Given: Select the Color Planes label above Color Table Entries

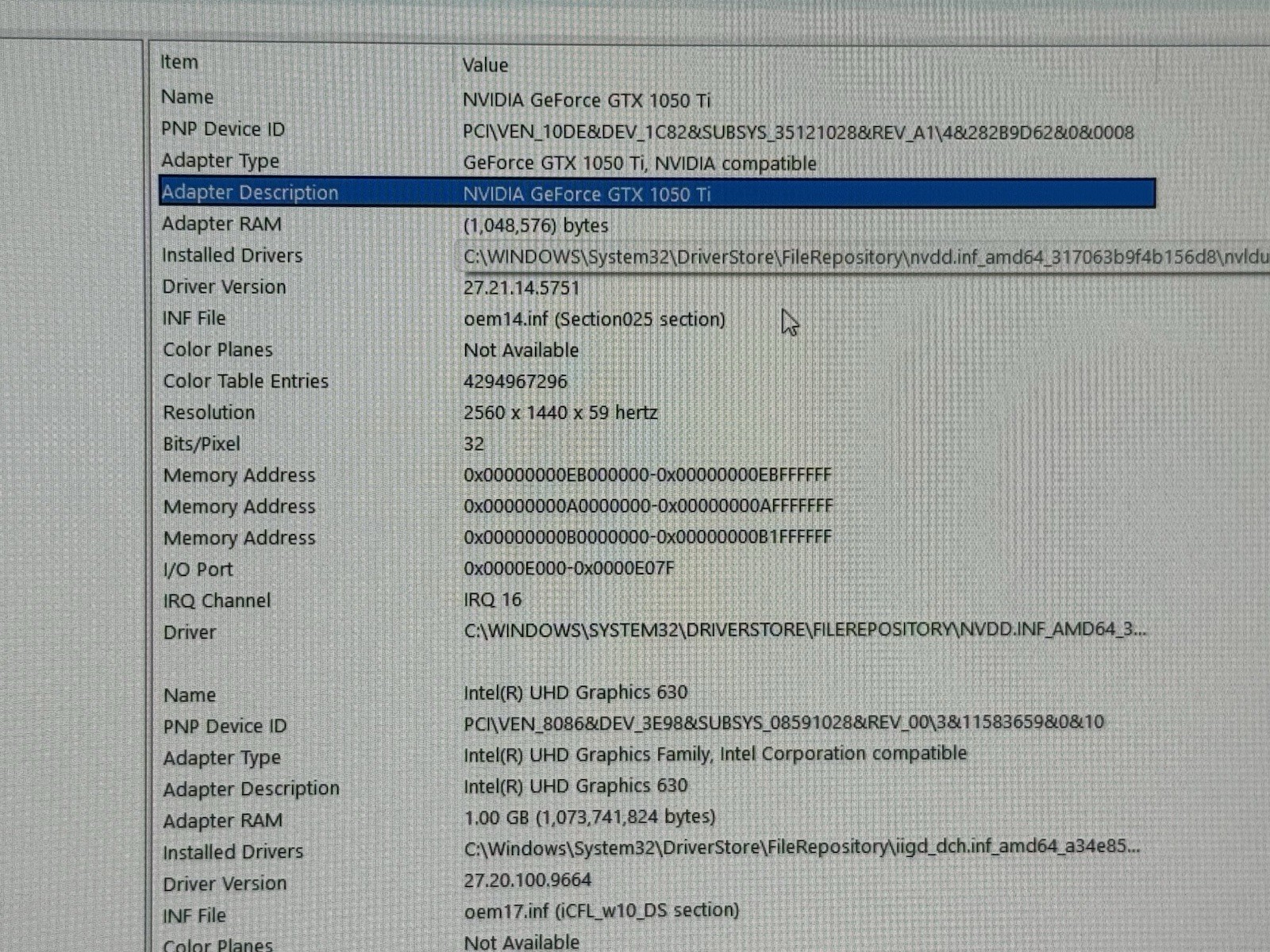Looking at the screenshot, I should click(x=217, y=350).
